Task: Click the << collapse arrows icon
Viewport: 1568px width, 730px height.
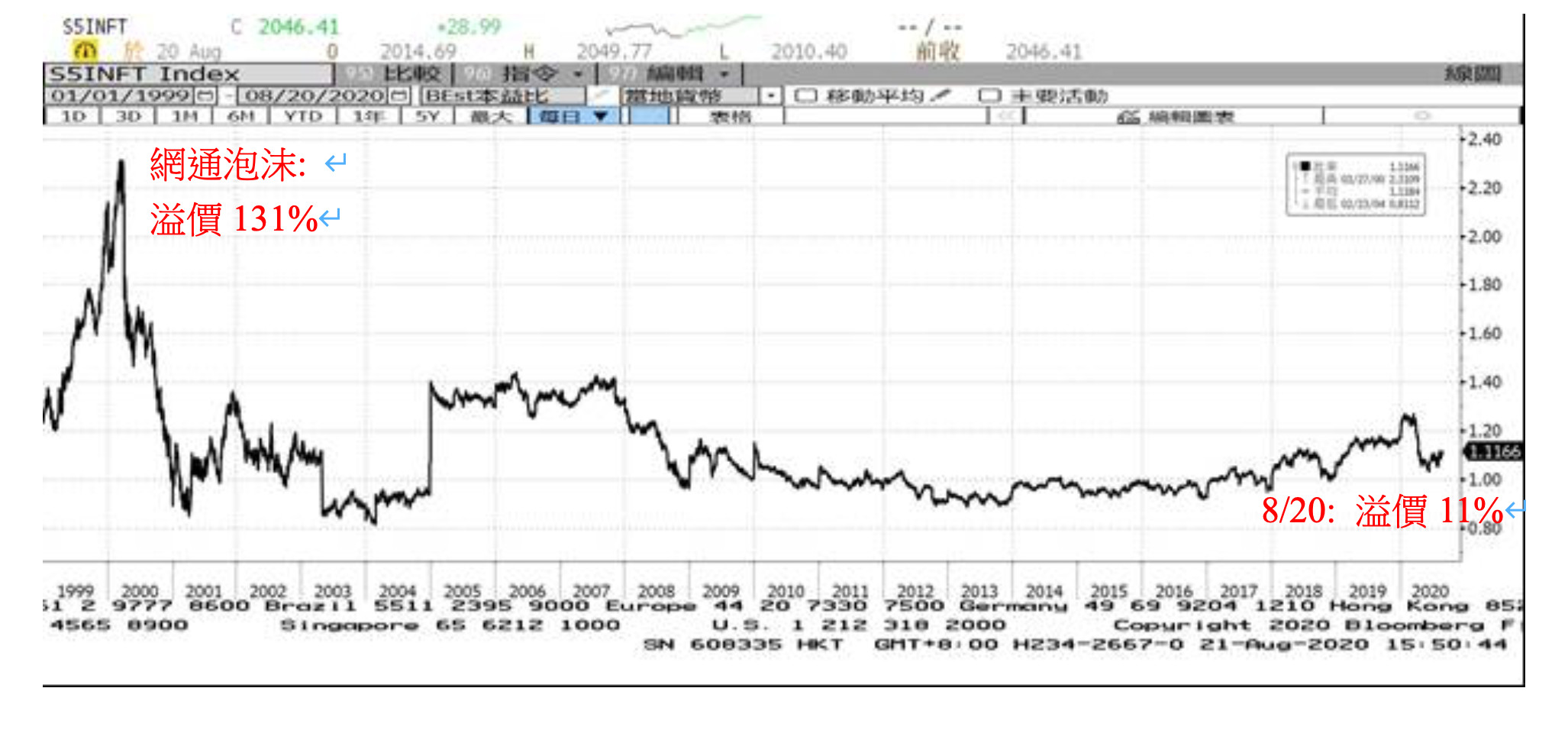Action: 1006,116
